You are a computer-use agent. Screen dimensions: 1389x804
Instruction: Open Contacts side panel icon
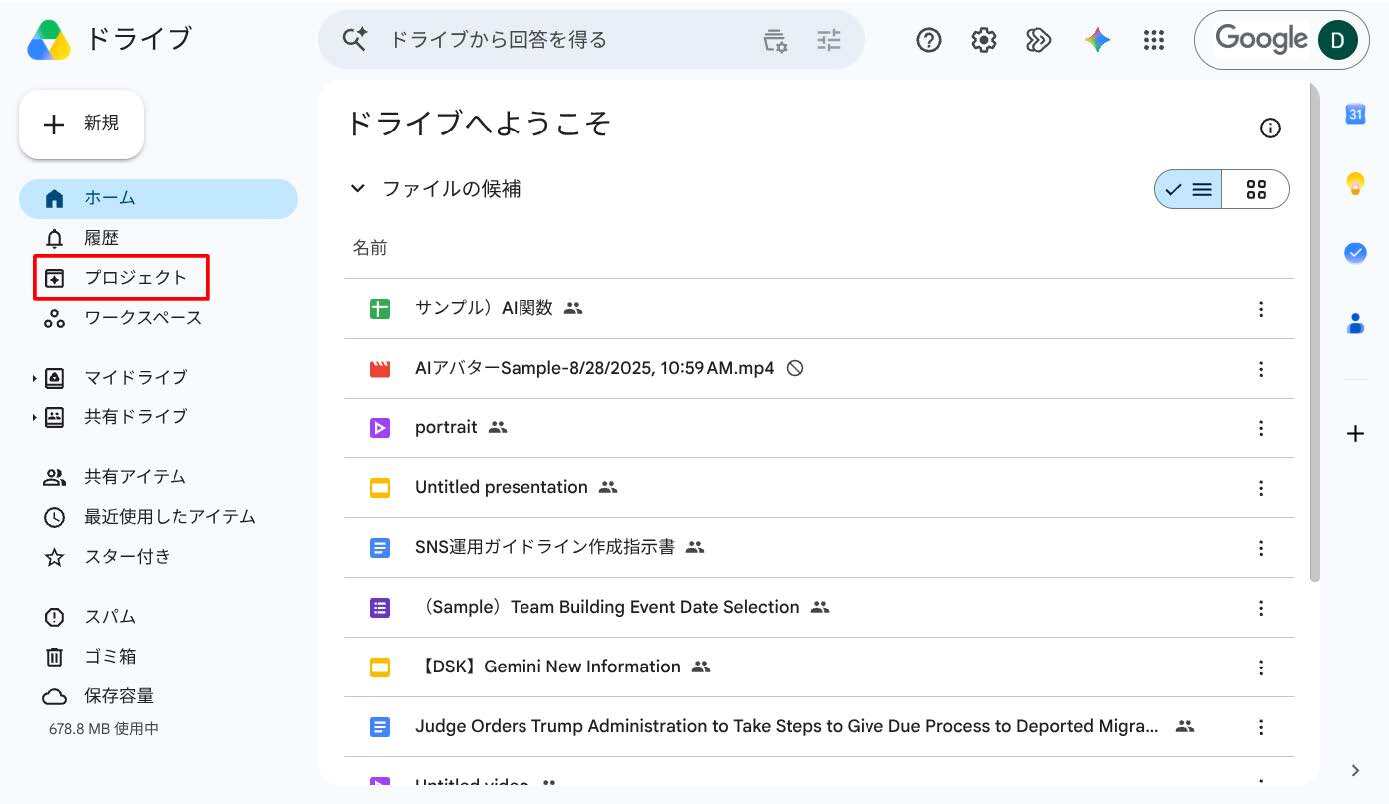(x=1355, y=323)
